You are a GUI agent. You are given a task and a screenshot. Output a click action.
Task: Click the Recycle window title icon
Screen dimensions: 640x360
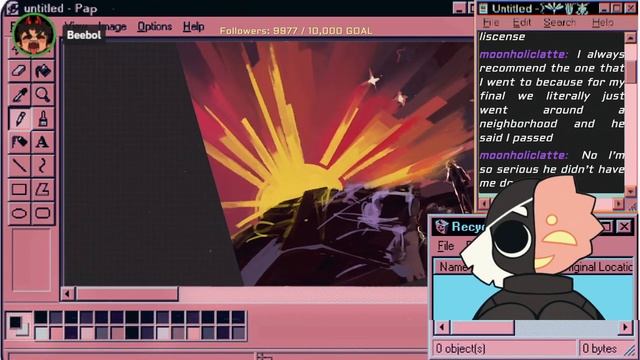point(441,227)
